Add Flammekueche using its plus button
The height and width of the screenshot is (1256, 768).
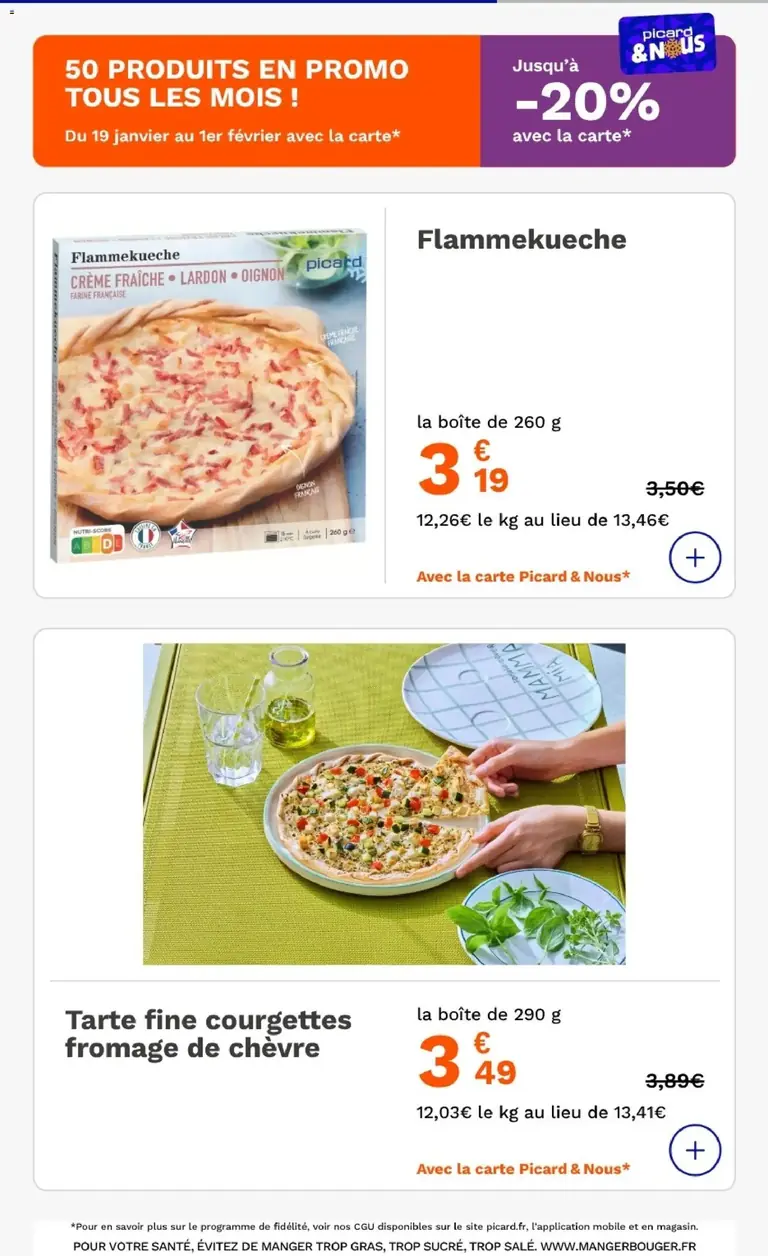coord(694,557)
